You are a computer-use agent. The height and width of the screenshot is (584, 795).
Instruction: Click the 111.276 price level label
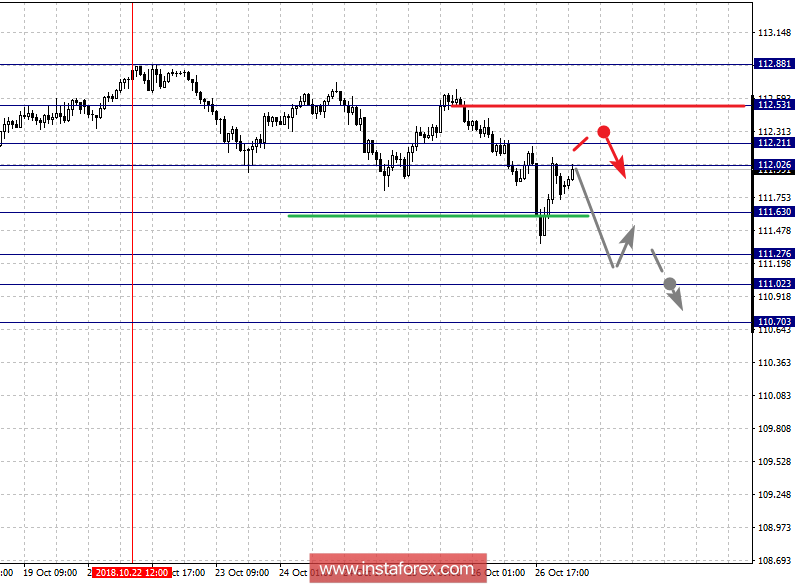(774, 254)
